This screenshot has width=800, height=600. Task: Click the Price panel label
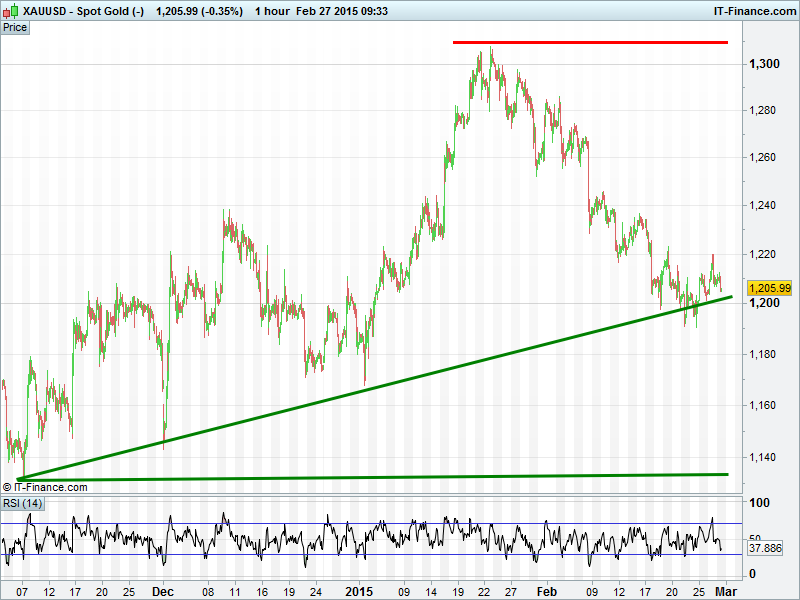click(15, 28)
